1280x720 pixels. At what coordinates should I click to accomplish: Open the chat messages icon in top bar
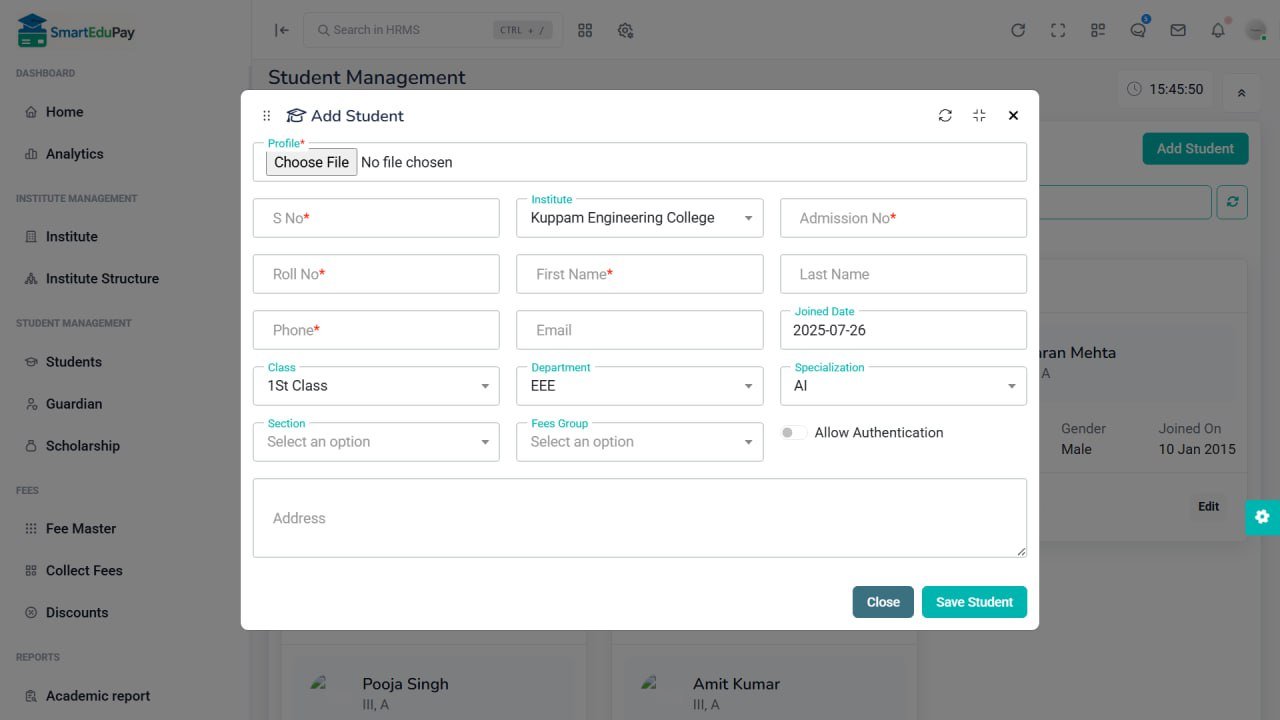tap(1138, 30)
